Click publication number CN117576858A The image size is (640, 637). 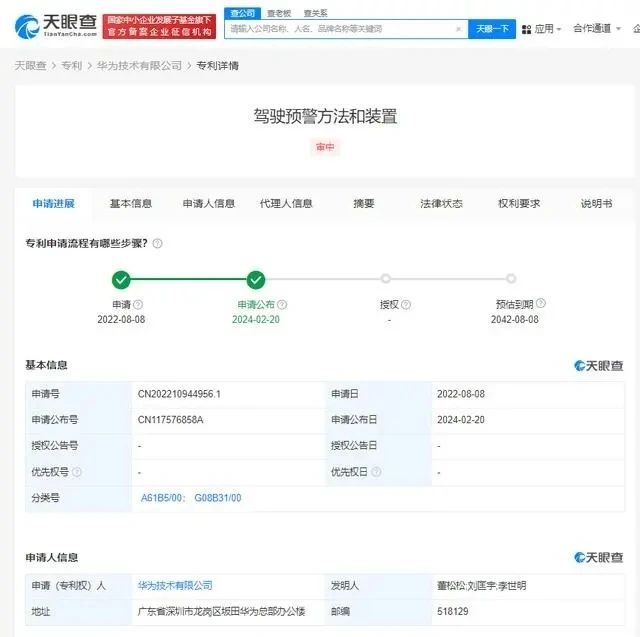[x=171, y=420]
